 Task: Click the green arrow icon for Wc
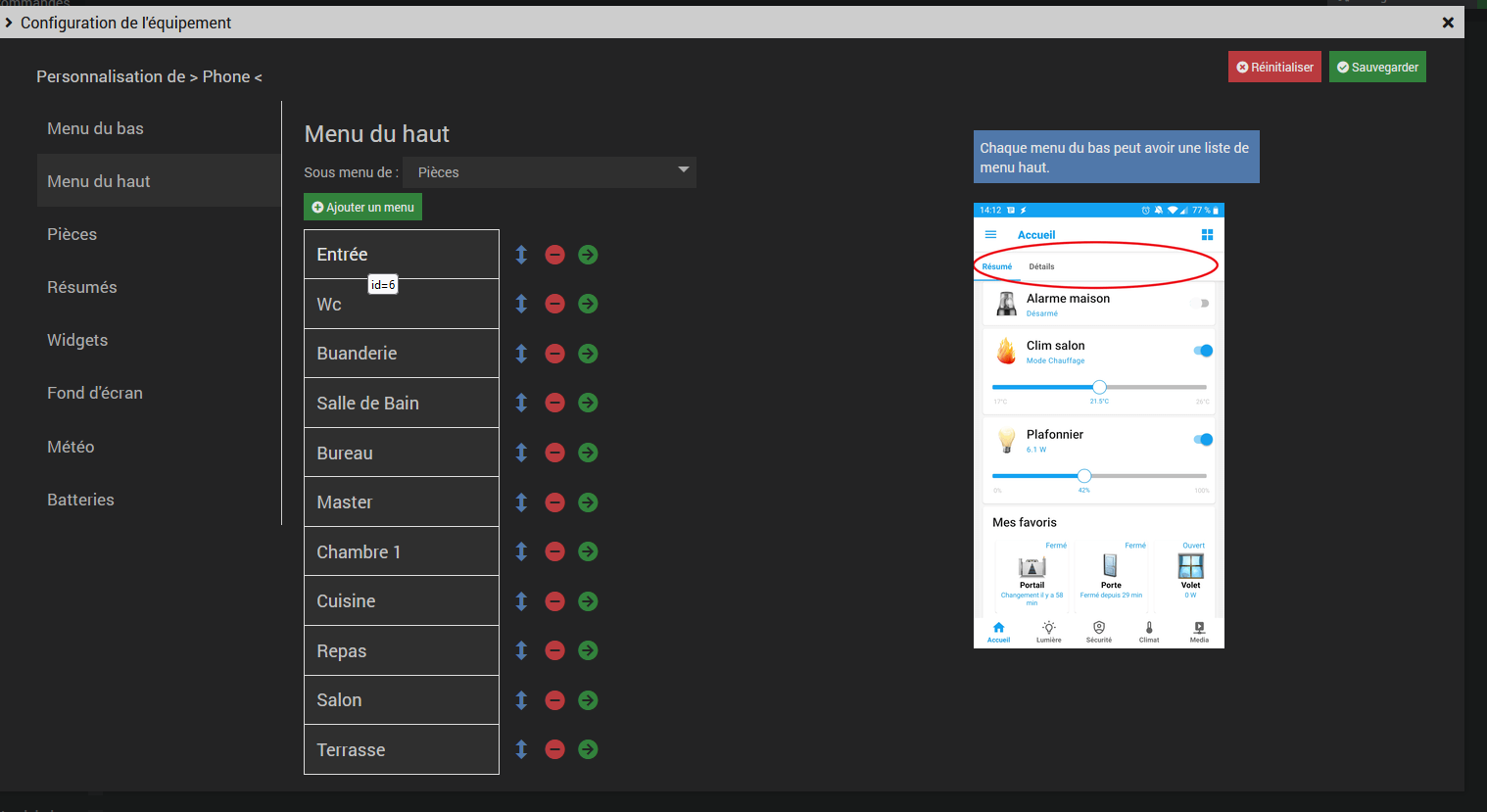pyautogui.click(x=588, y=304)
